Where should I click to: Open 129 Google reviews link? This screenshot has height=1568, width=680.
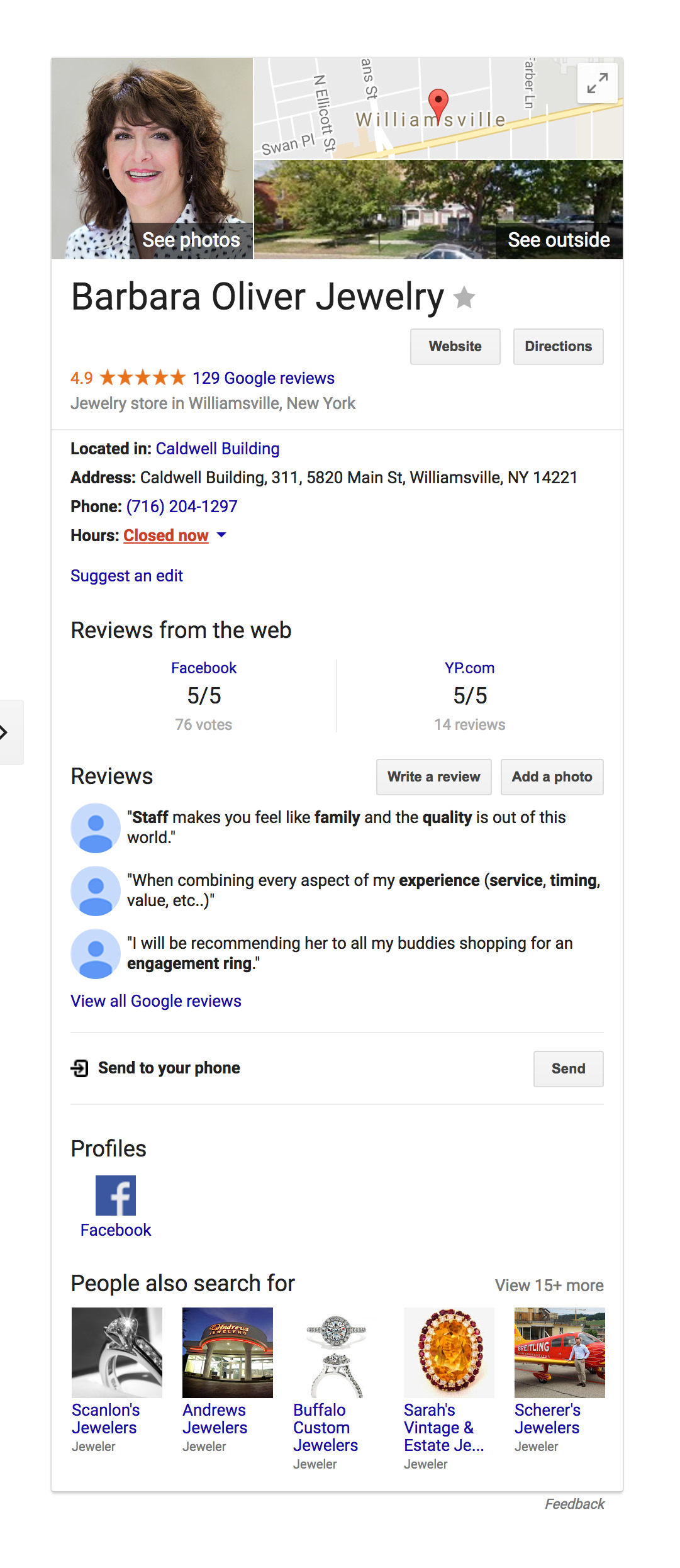[264, 378]
